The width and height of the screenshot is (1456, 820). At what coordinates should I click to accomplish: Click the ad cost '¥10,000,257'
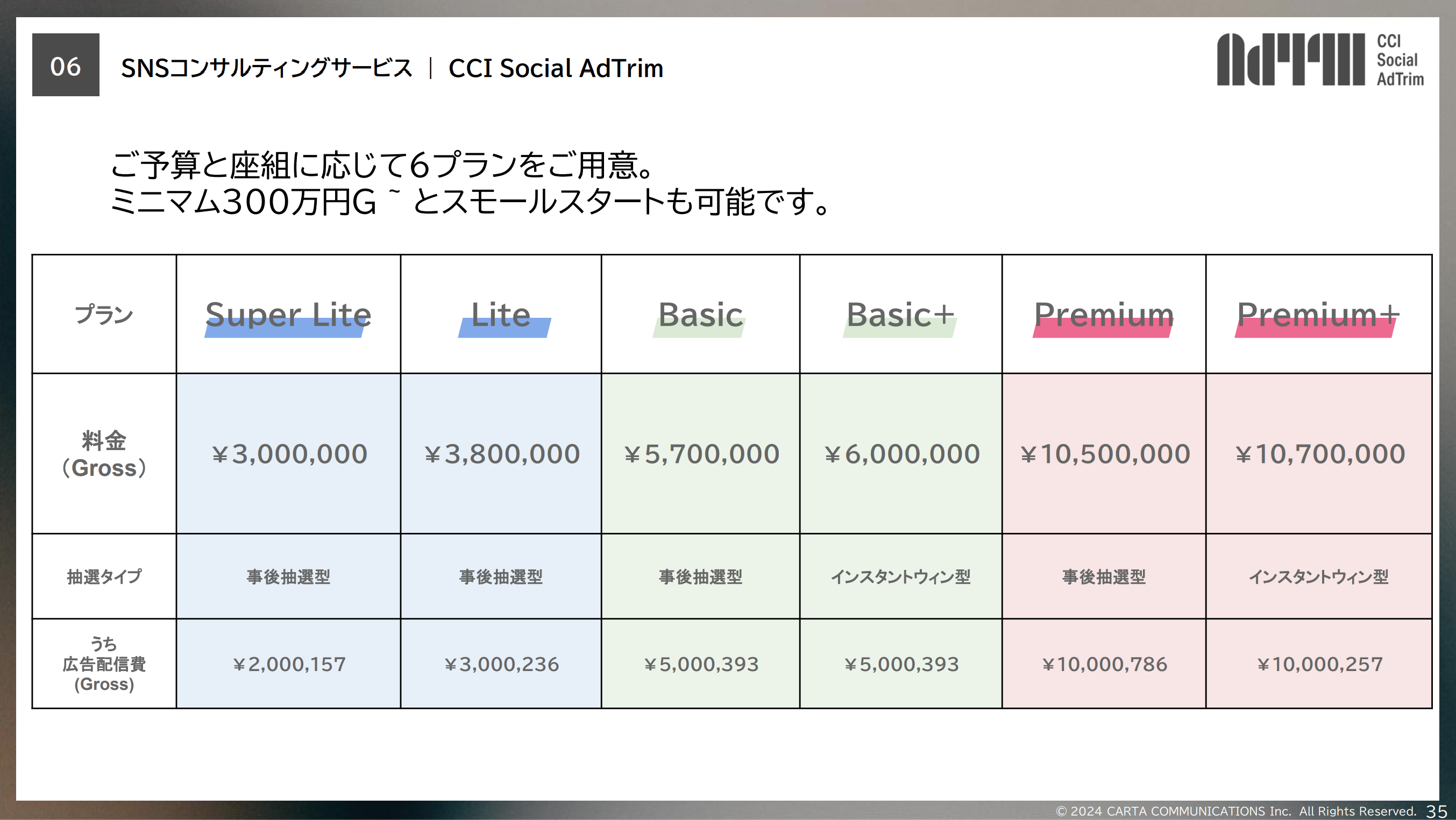[1319, 664]
